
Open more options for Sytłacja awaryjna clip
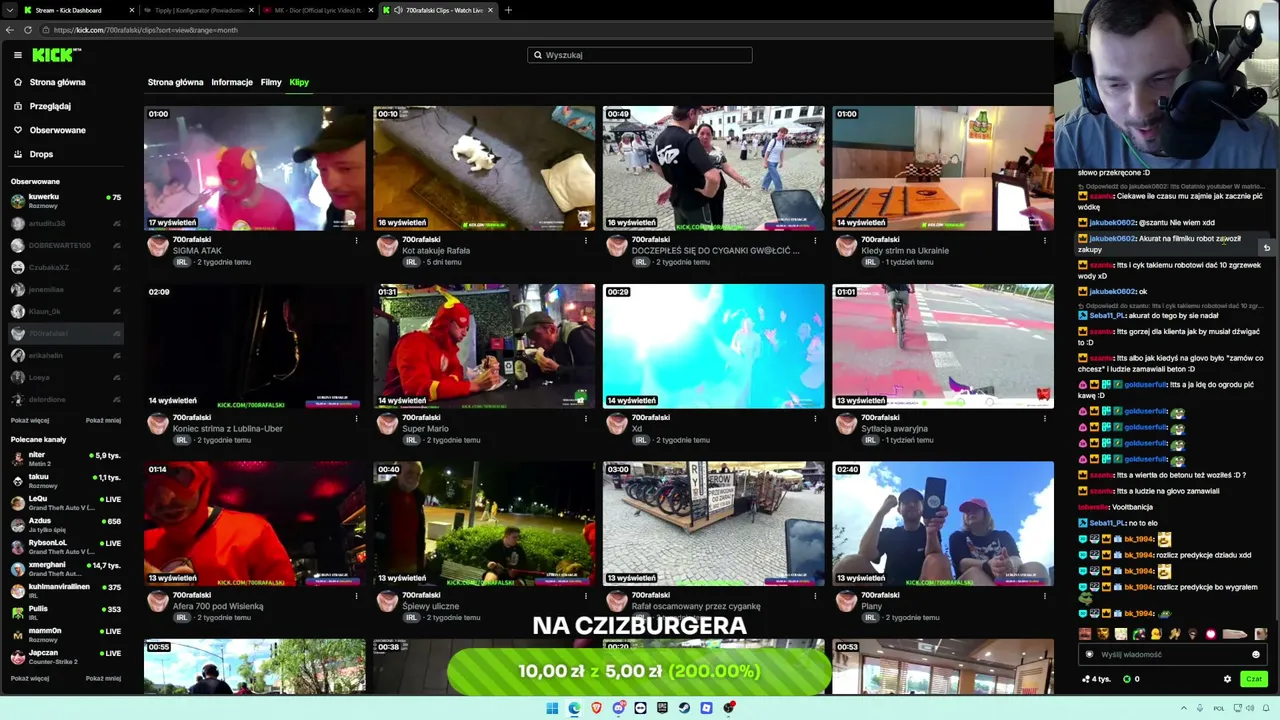tap(1045, 418)
